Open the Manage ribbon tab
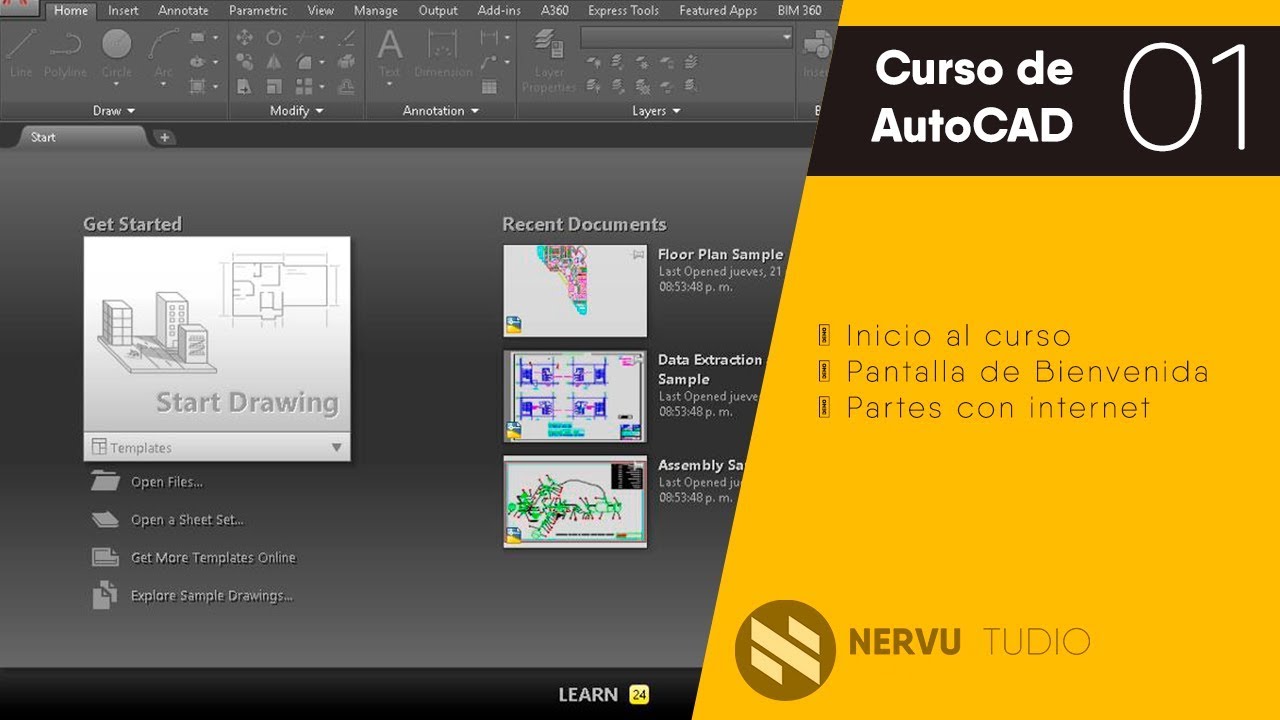The width and height of the screenshot is (1280, 720). click(376, 11)
